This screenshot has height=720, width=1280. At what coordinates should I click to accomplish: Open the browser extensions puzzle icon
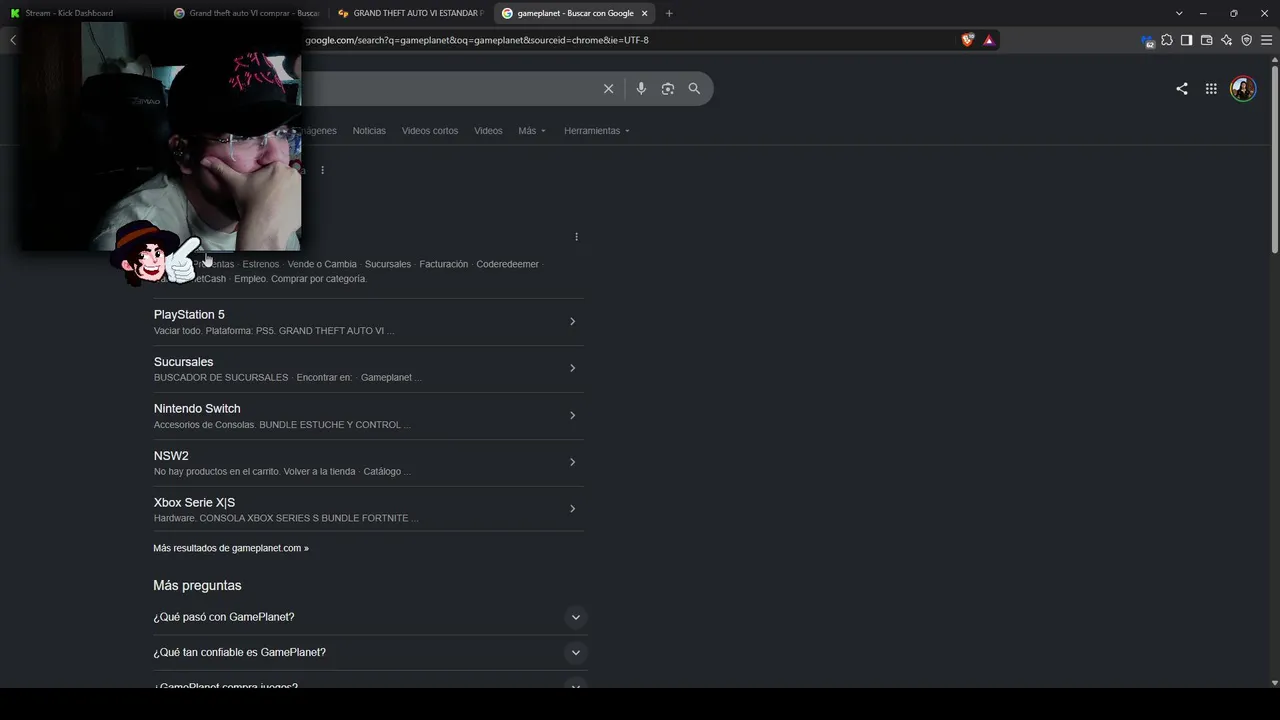[1166, 40]
